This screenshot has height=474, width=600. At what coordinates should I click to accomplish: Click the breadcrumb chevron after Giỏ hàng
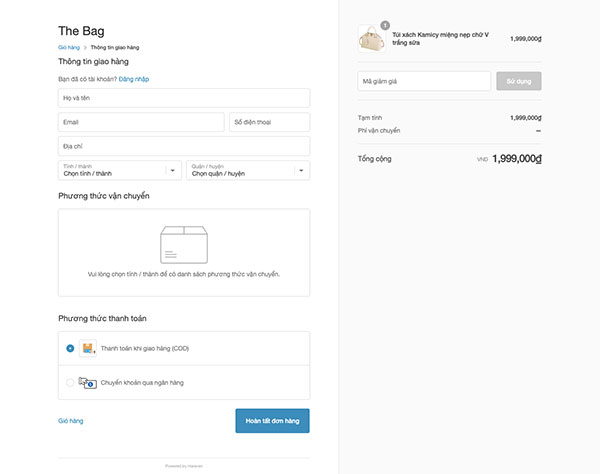click(85, 47)
